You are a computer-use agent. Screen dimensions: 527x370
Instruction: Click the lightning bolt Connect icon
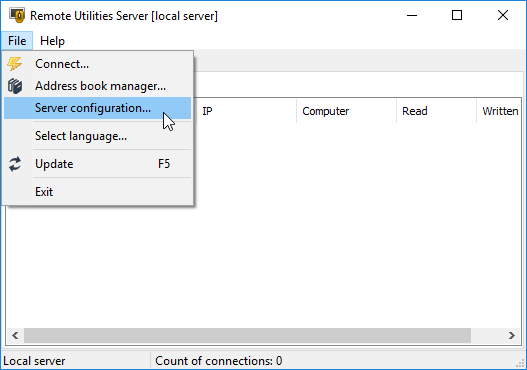[14, 64]
